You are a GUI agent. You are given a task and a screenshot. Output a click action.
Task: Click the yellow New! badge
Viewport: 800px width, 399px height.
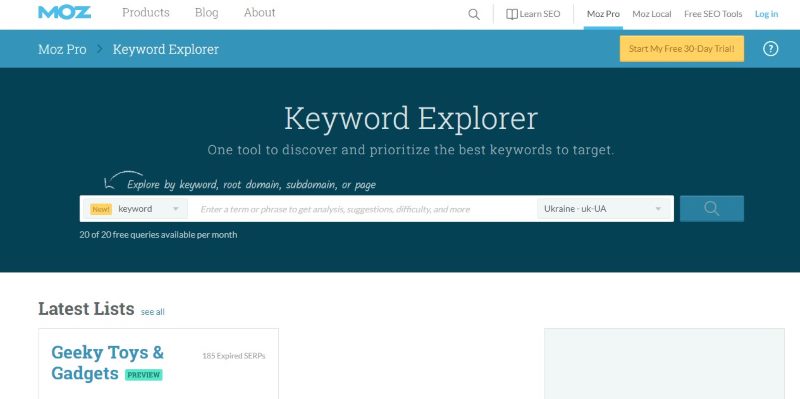[x=101, y=209]
